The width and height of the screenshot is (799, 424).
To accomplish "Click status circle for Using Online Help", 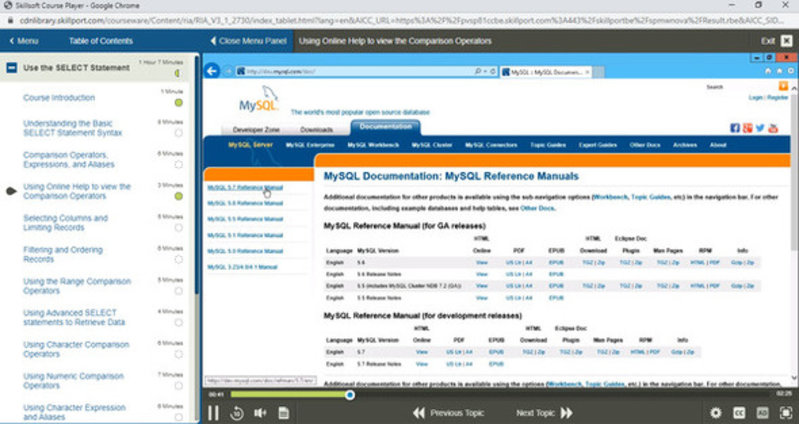I will coord(178,196).
